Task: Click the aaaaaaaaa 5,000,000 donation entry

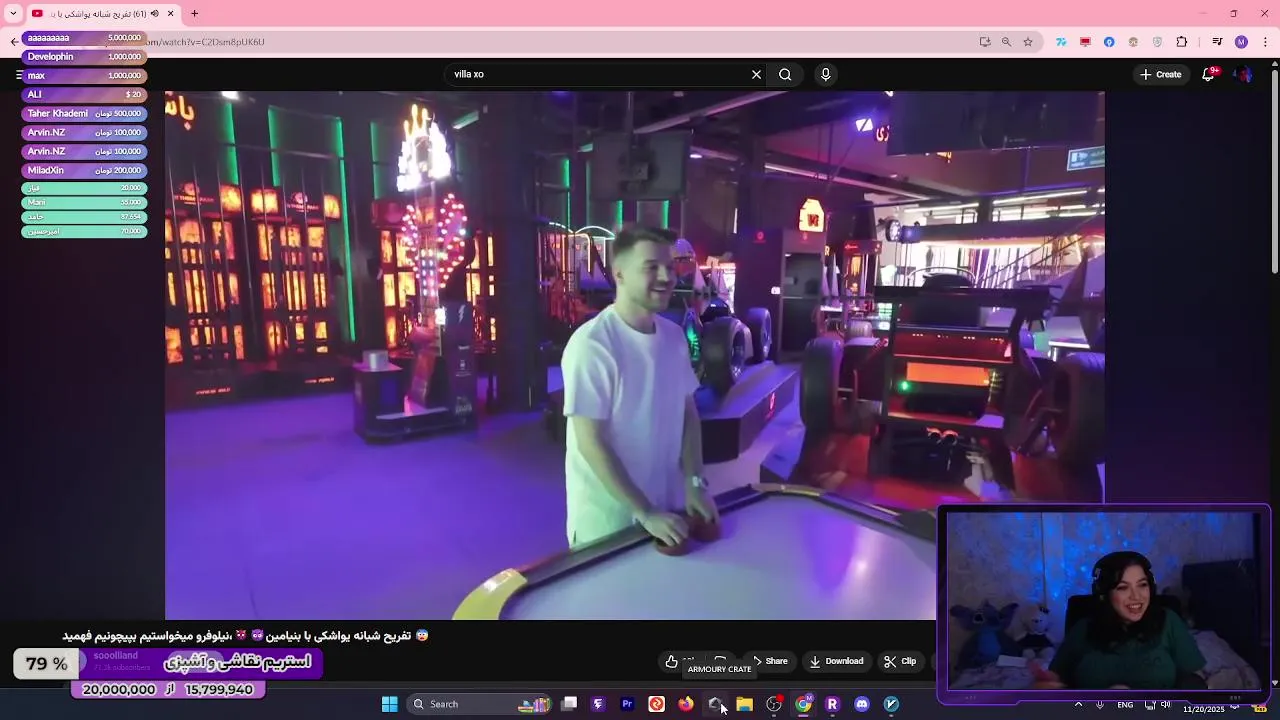Action: 84,38
